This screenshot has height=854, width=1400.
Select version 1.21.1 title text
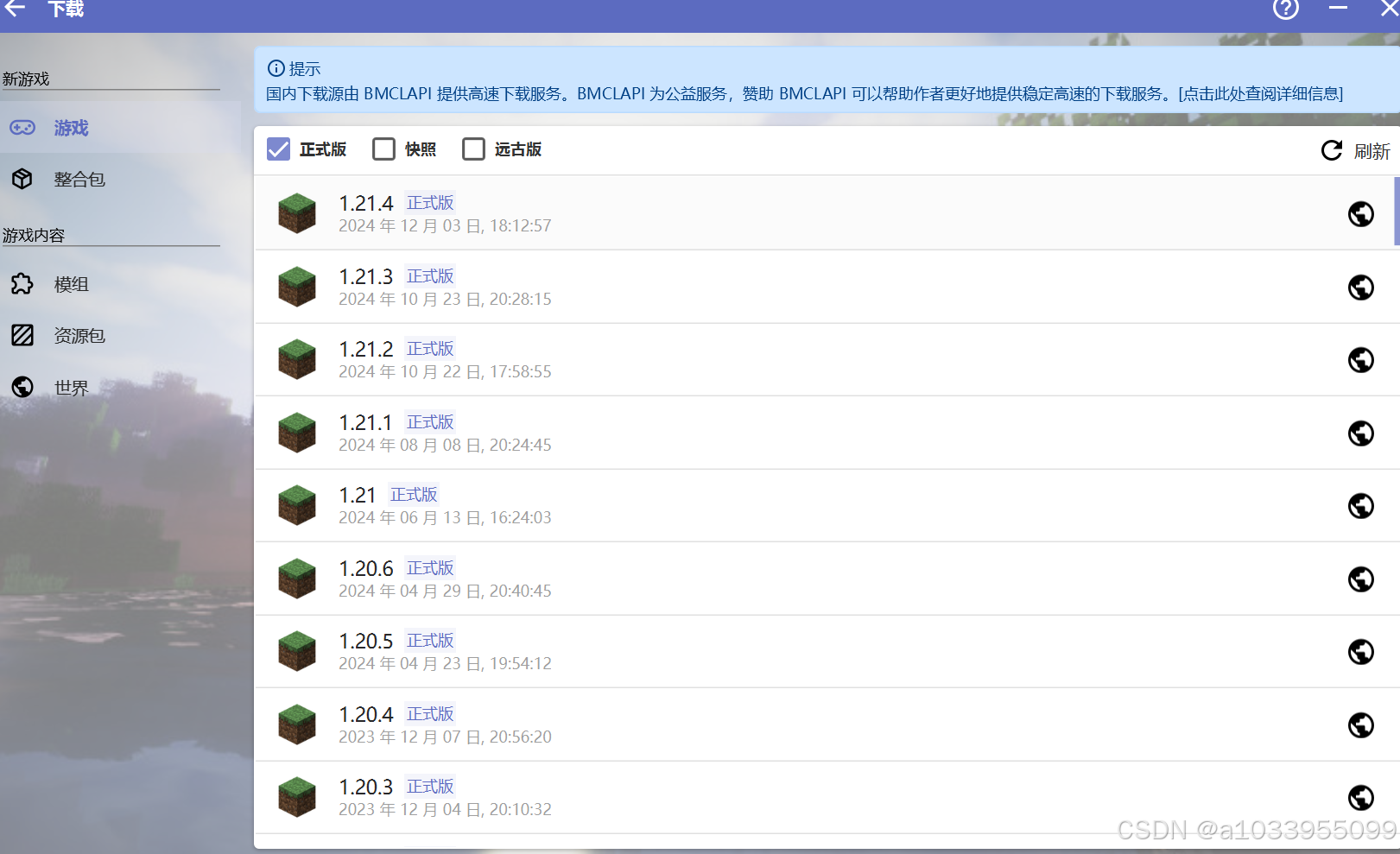click(365, 423)
